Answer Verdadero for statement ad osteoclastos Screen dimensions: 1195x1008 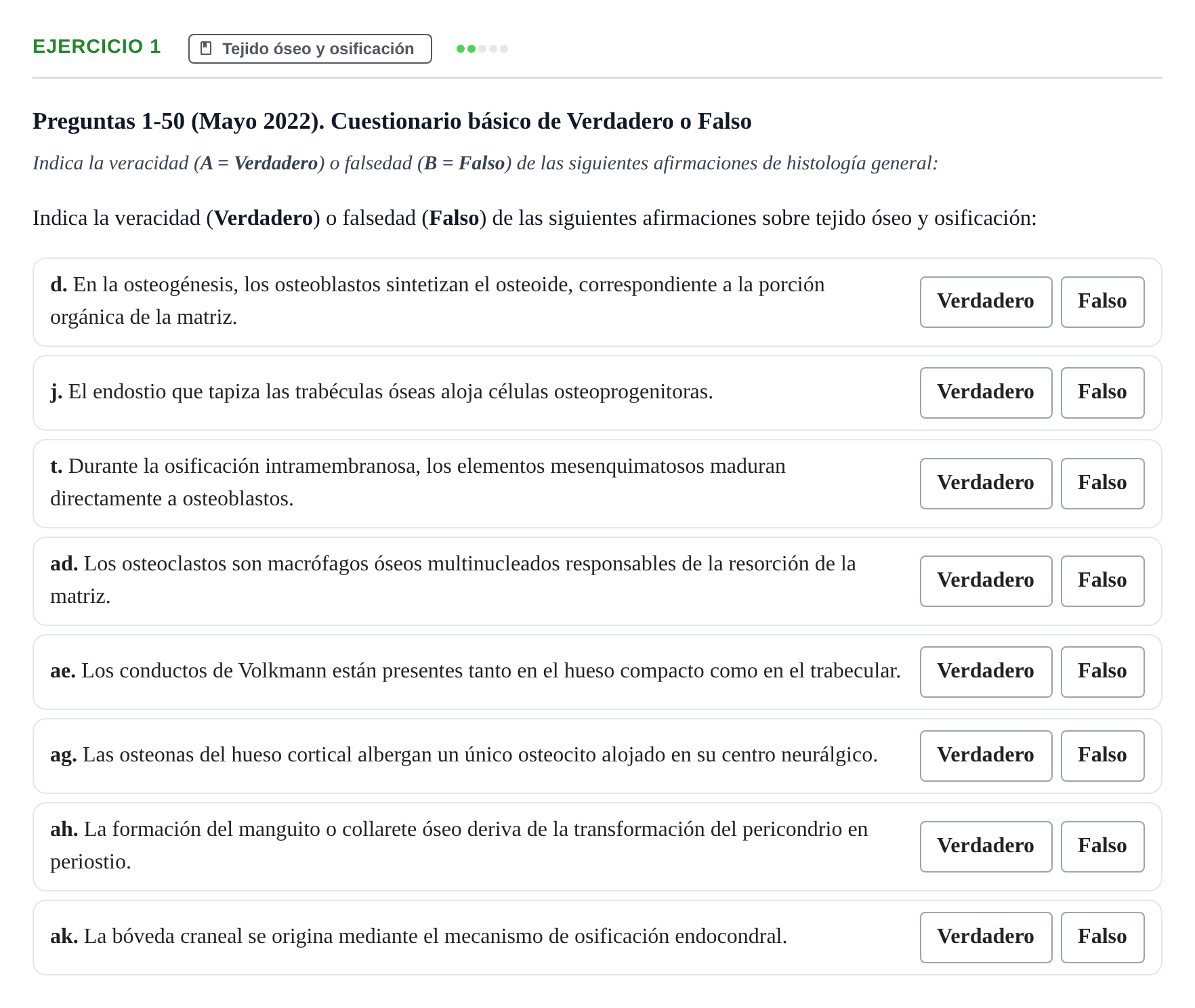click(x=986, y=581)
